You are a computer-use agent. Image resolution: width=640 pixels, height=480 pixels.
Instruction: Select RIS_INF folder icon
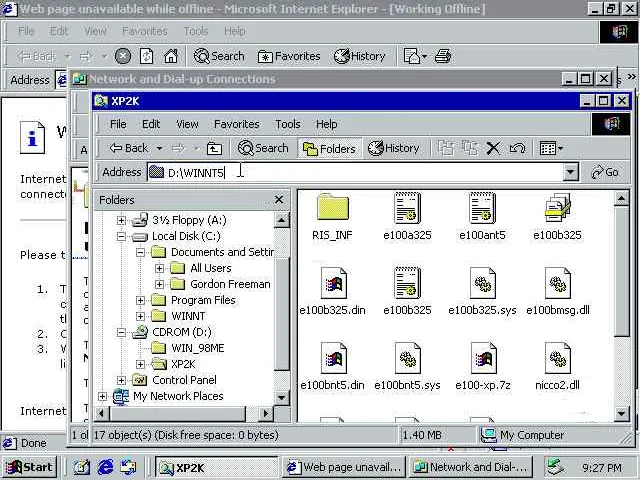tap(332, 208)
